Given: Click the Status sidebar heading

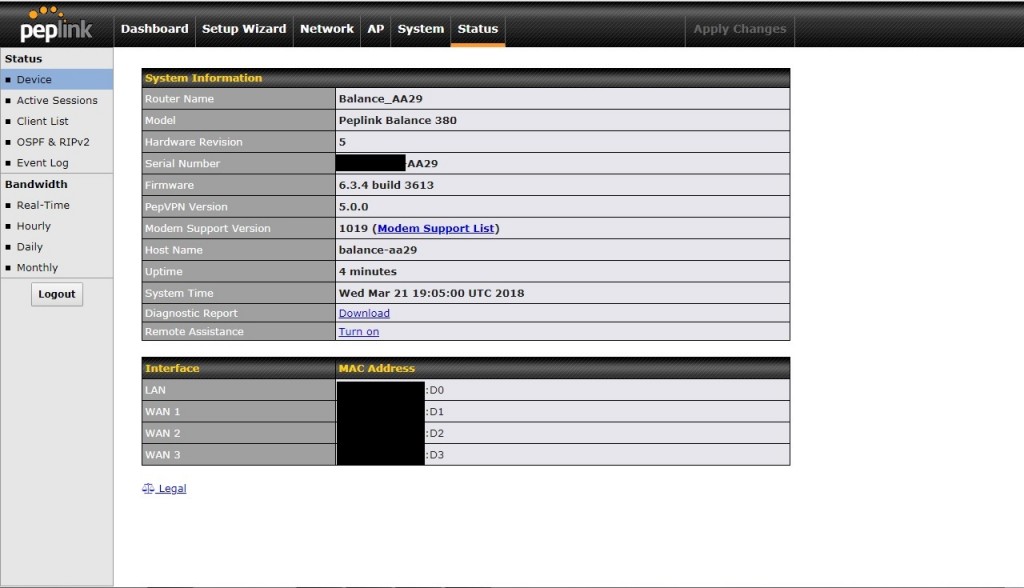Looking at the screenshot, I should (x=24, y=59).
